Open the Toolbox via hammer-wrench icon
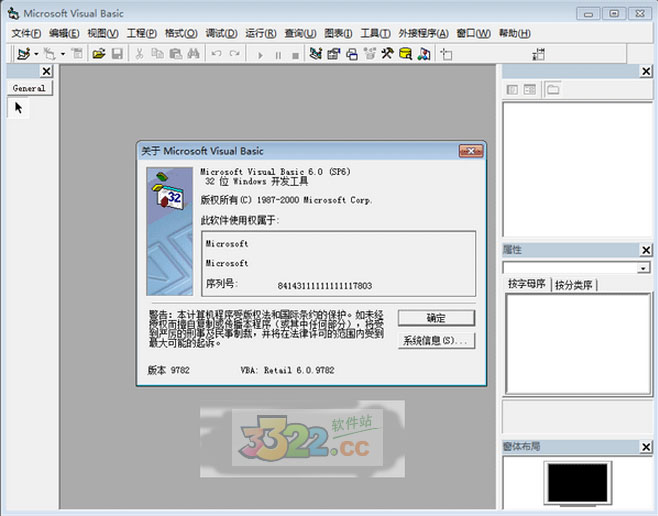This screenshot has height=516, width=658. [387, 53]
